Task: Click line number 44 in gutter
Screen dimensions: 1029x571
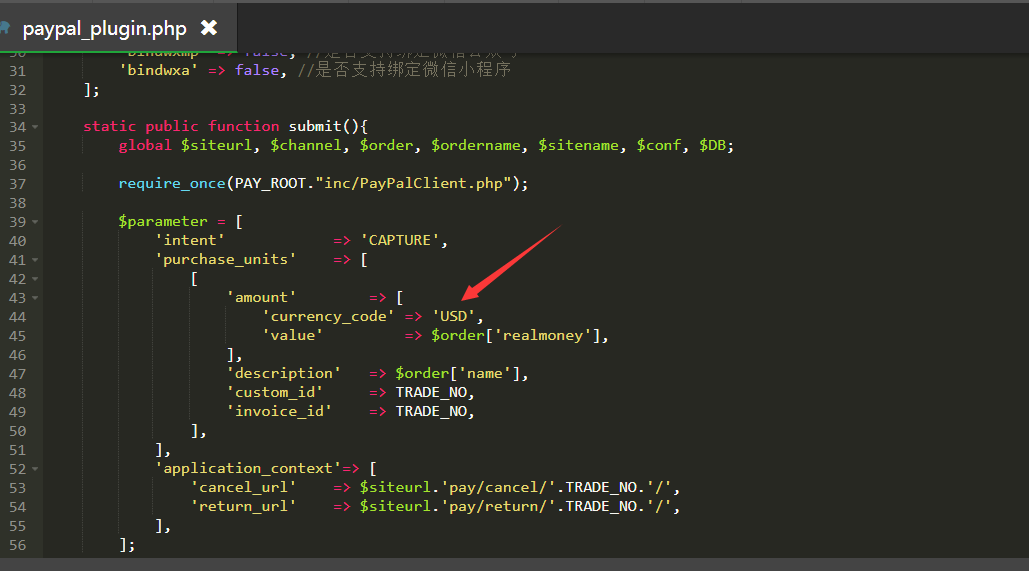Action: click(x=17, y=317)
